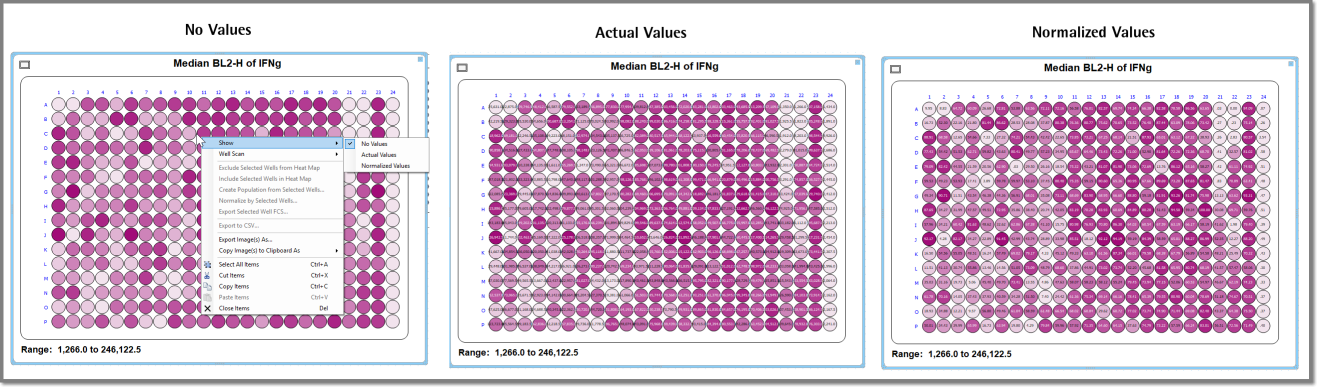The width and height of the screenshot is (1317, 387).
Task: Click row A label in Actual Values plate
Action: [x=483, y=107]
